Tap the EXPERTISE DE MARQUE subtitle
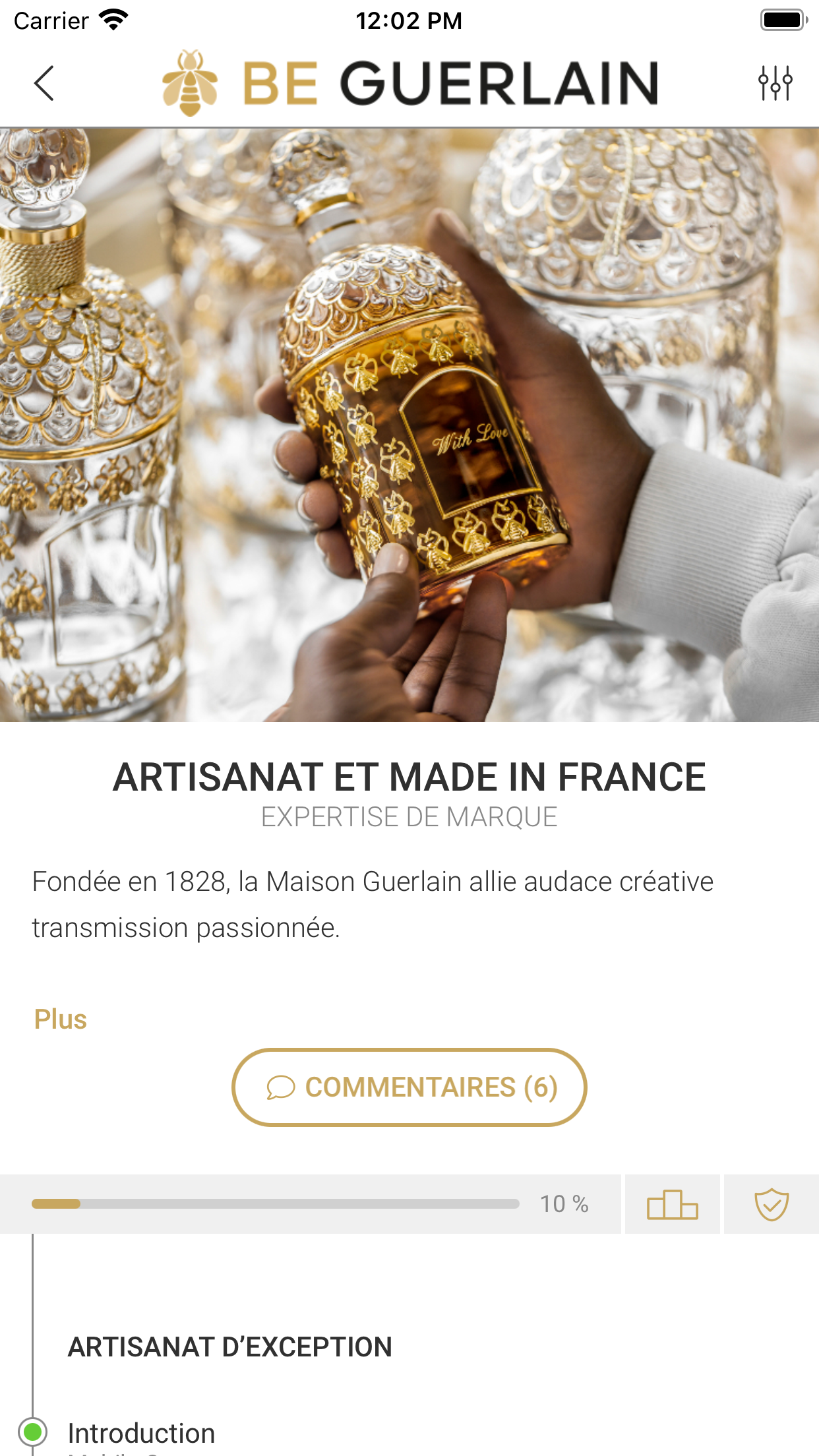This screenshot has width=819, height=1456. click(x=409, y=817)
